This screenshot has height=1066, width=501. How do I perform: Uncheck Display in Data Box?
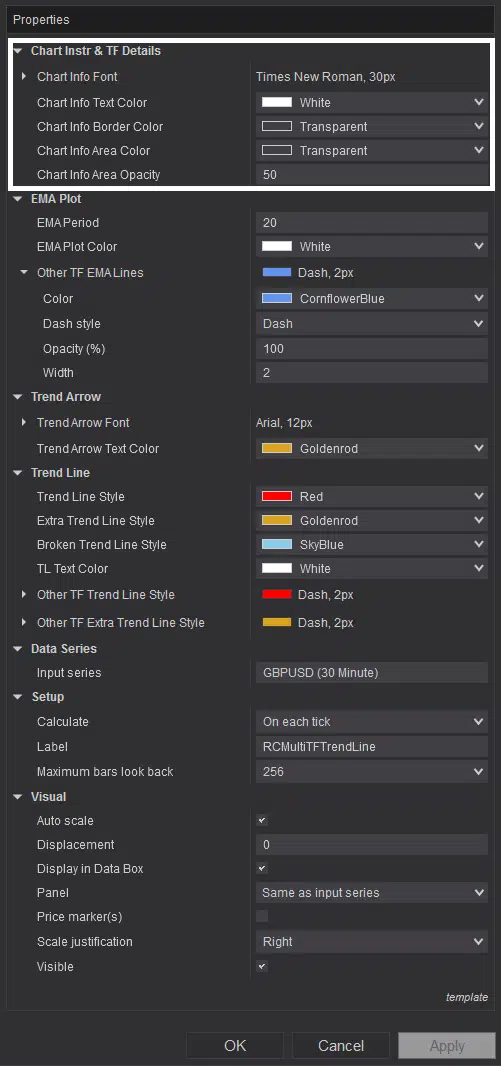(262, 869)
